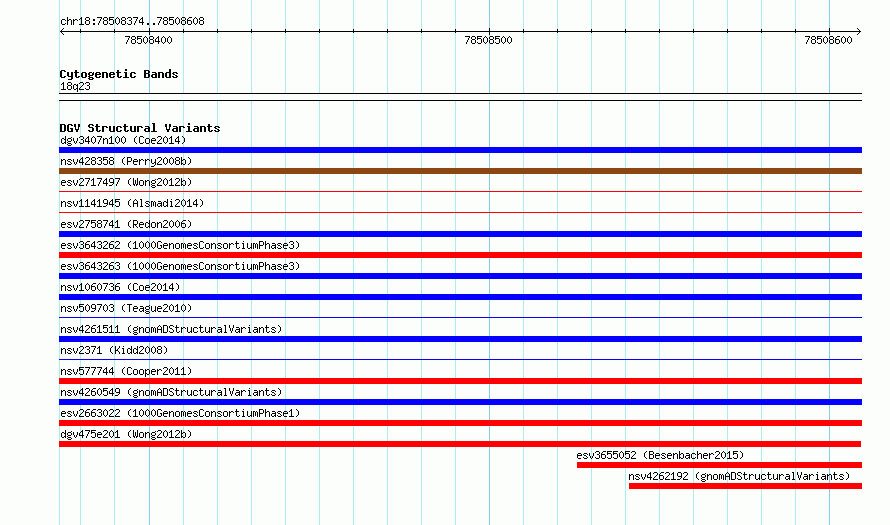Select nsv2371 (Kidd2008) variant label
This screenshot has height=525, width=890.
point(114,350)
